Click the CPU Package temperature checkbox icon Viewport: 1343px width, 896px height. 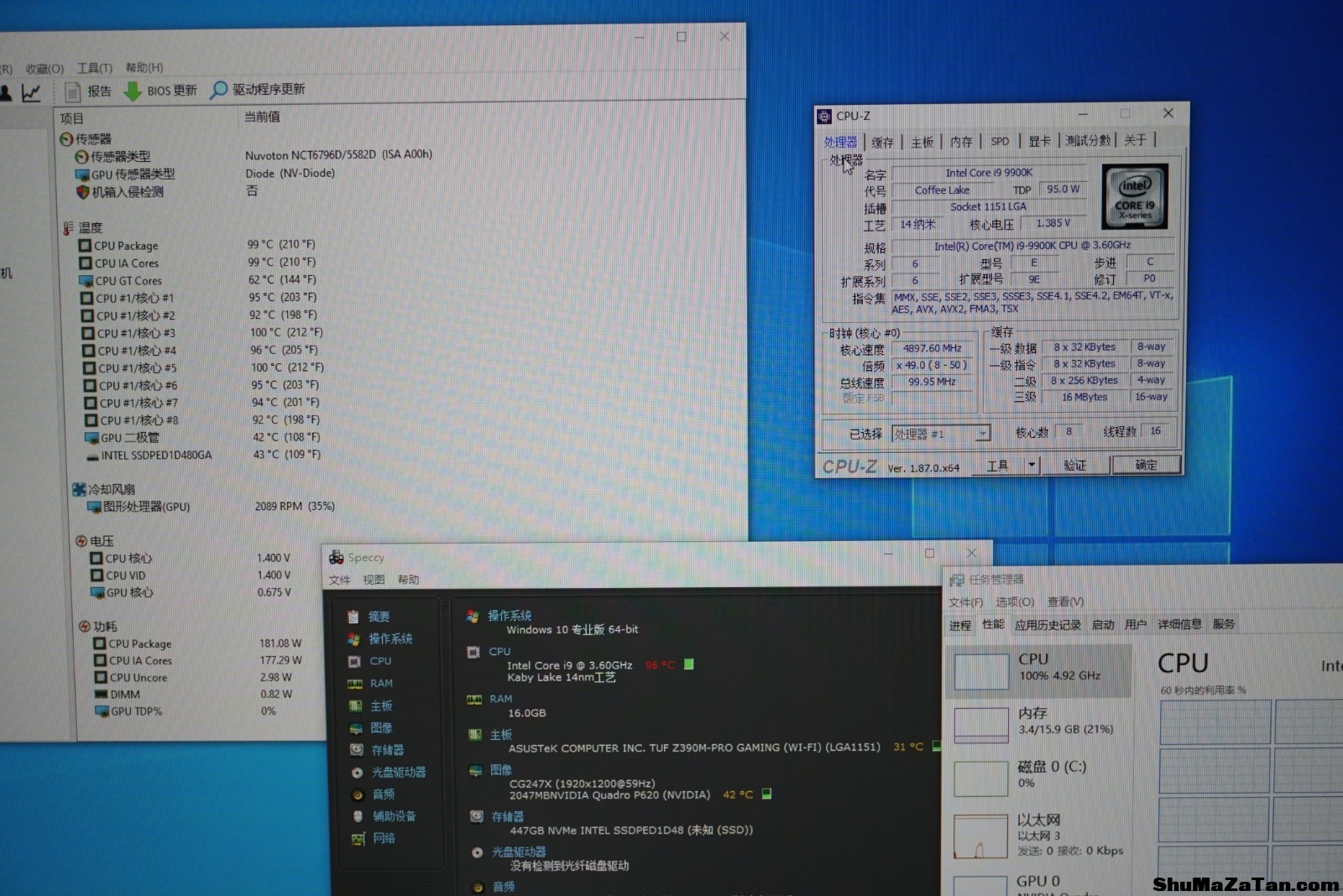point(85,246)
